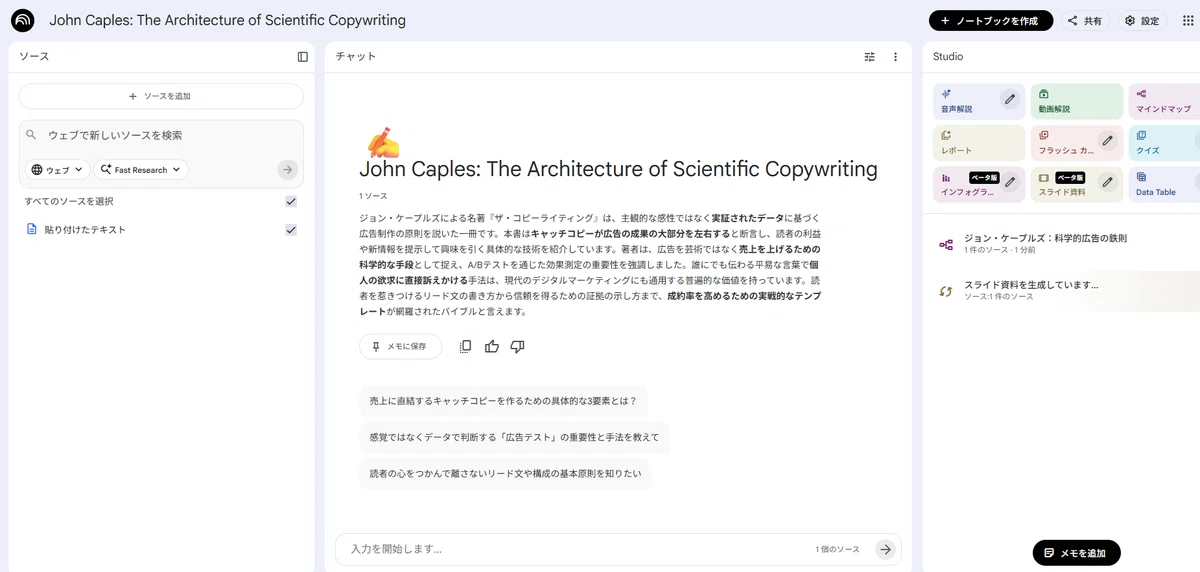Select suggestion about キャッチコピー 3要素

[503, 401]
